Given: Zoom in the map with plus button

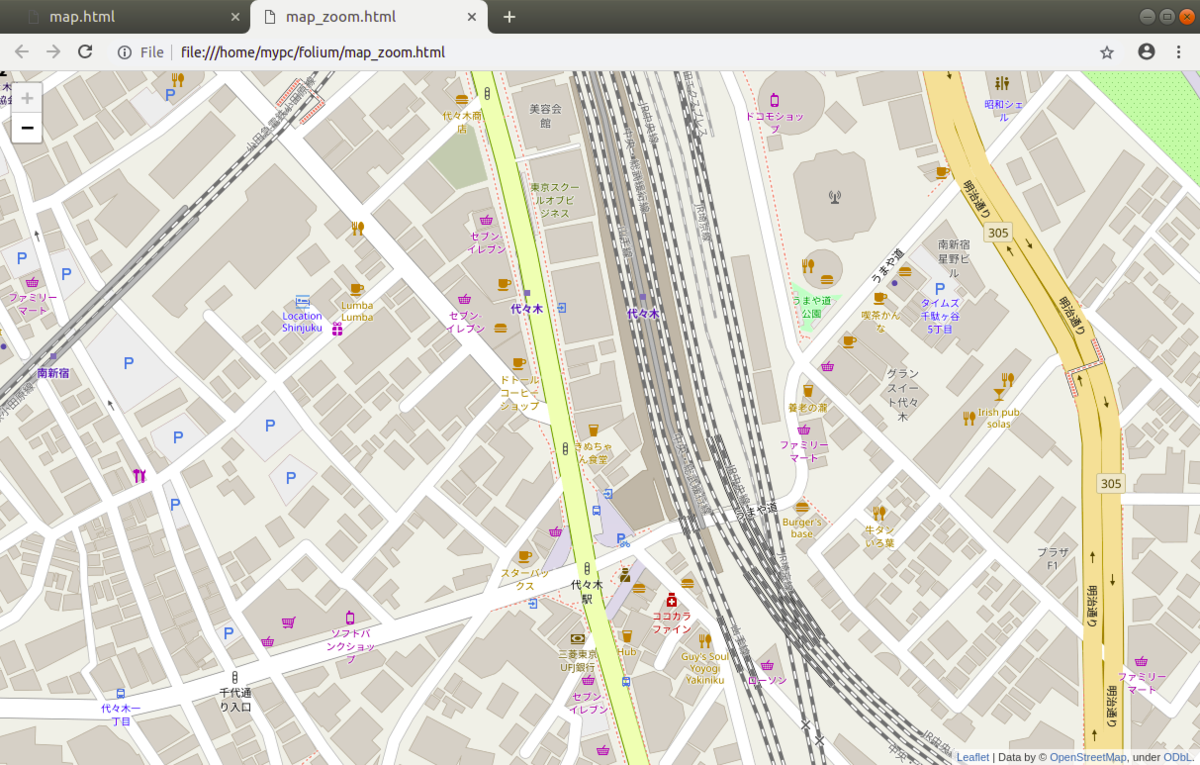Looking at the screenshot, I should (x=27, y=97).
